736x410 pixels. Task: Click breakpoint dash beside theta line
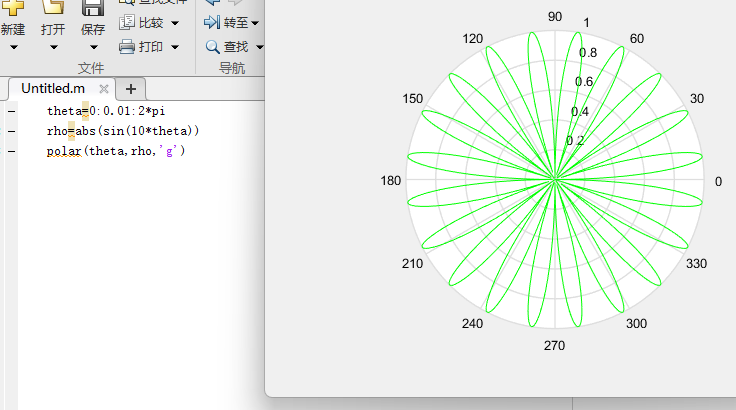(11, 111)
